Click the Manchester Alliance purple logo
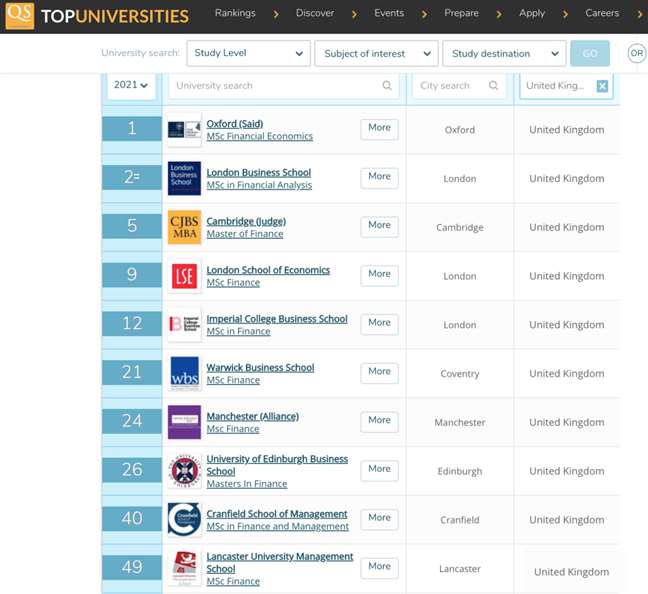This screenshot has width=648, height=594. pos(184,422)
